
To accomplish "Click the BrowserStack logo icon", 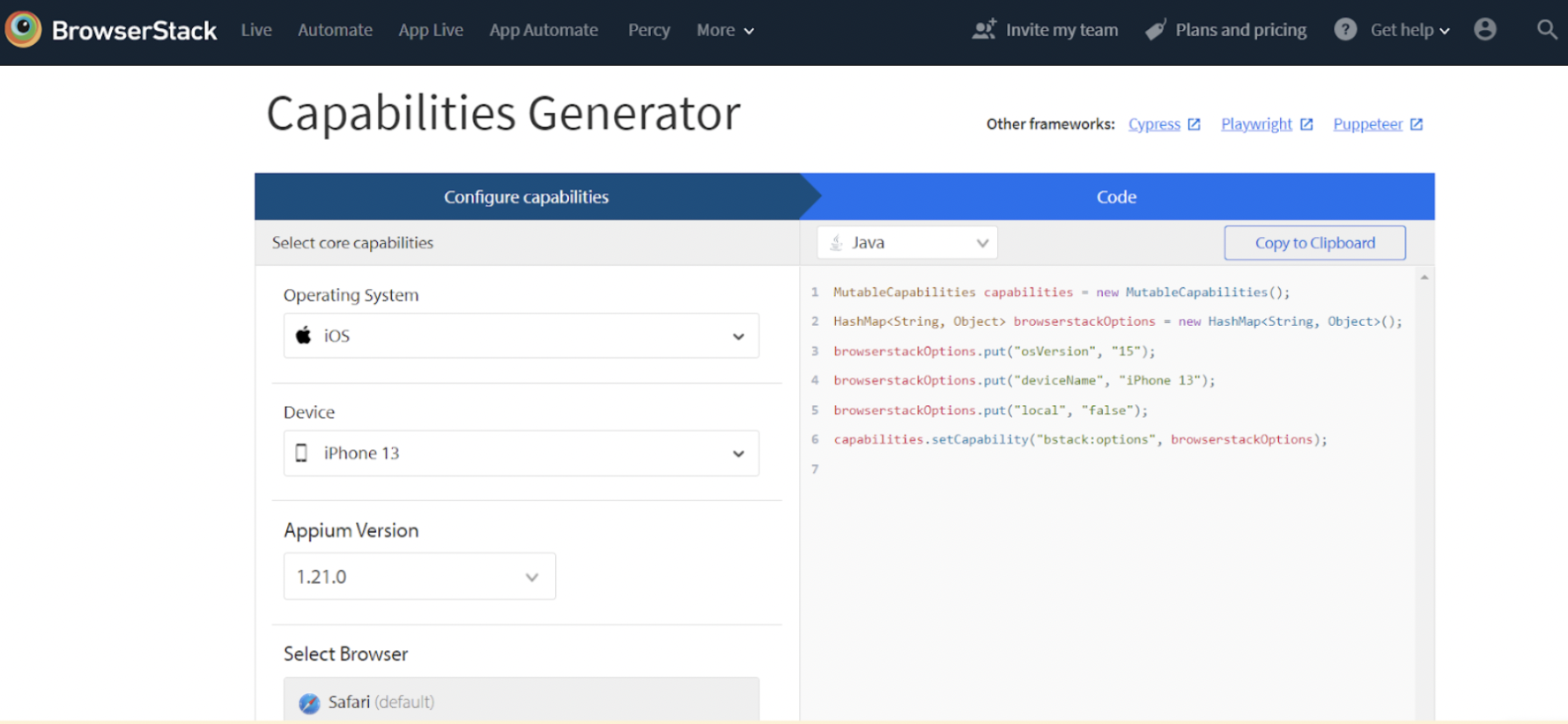I will coord(23,29).
